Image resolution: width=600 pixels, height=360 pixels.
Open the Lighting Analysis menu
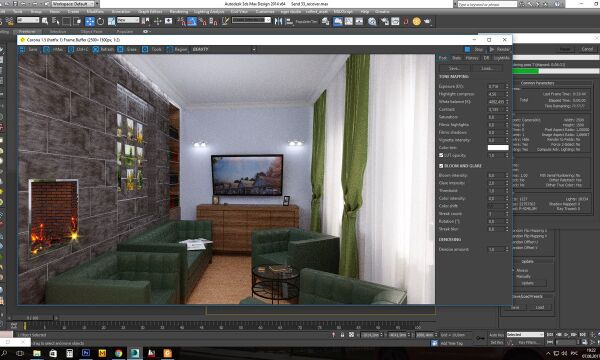[209, 12]
